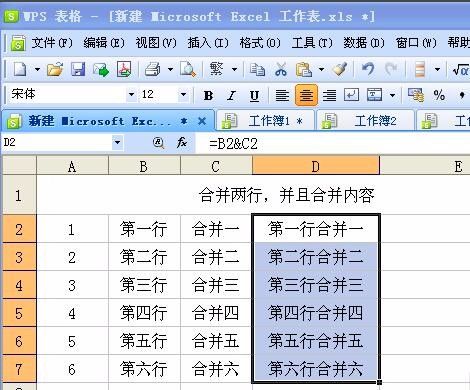Image resolution: width=470 pixels, height=390 pixels.
Task: Click cell containing 第一行合并一
Action: (316, 229)
